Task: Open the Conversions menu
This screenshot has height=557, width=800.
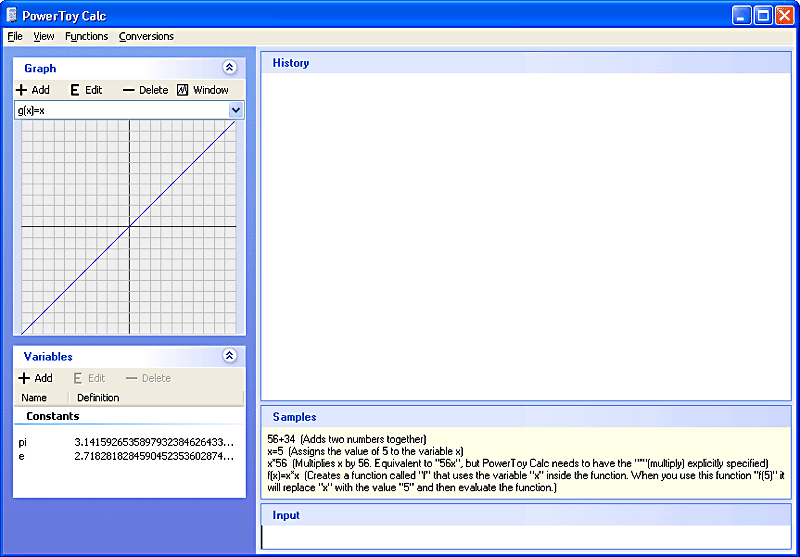Action: (x=146, y=37)
